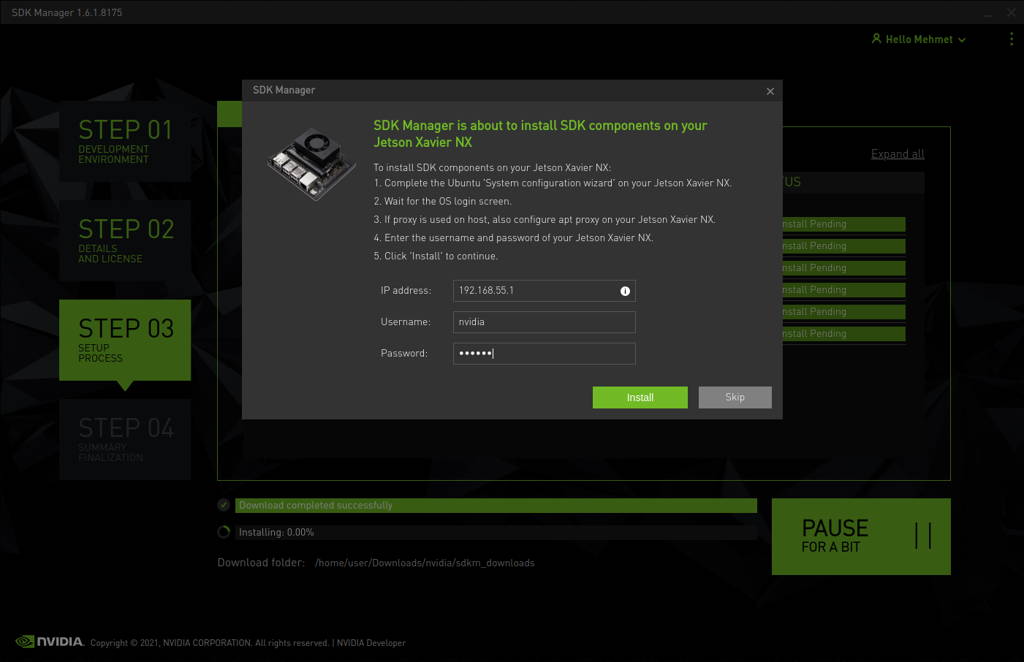Select Step 03 Setup Process

pos(125,340)
